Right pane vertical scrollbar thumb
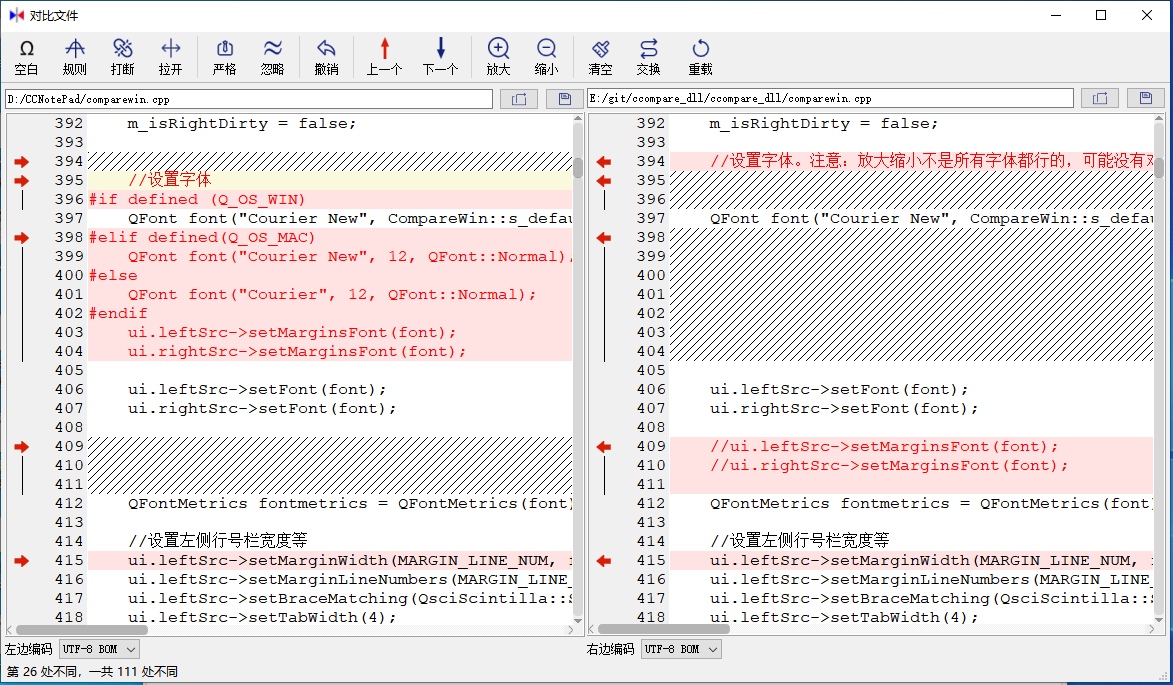This screenshot has height=685, width=1173. 1159,168
